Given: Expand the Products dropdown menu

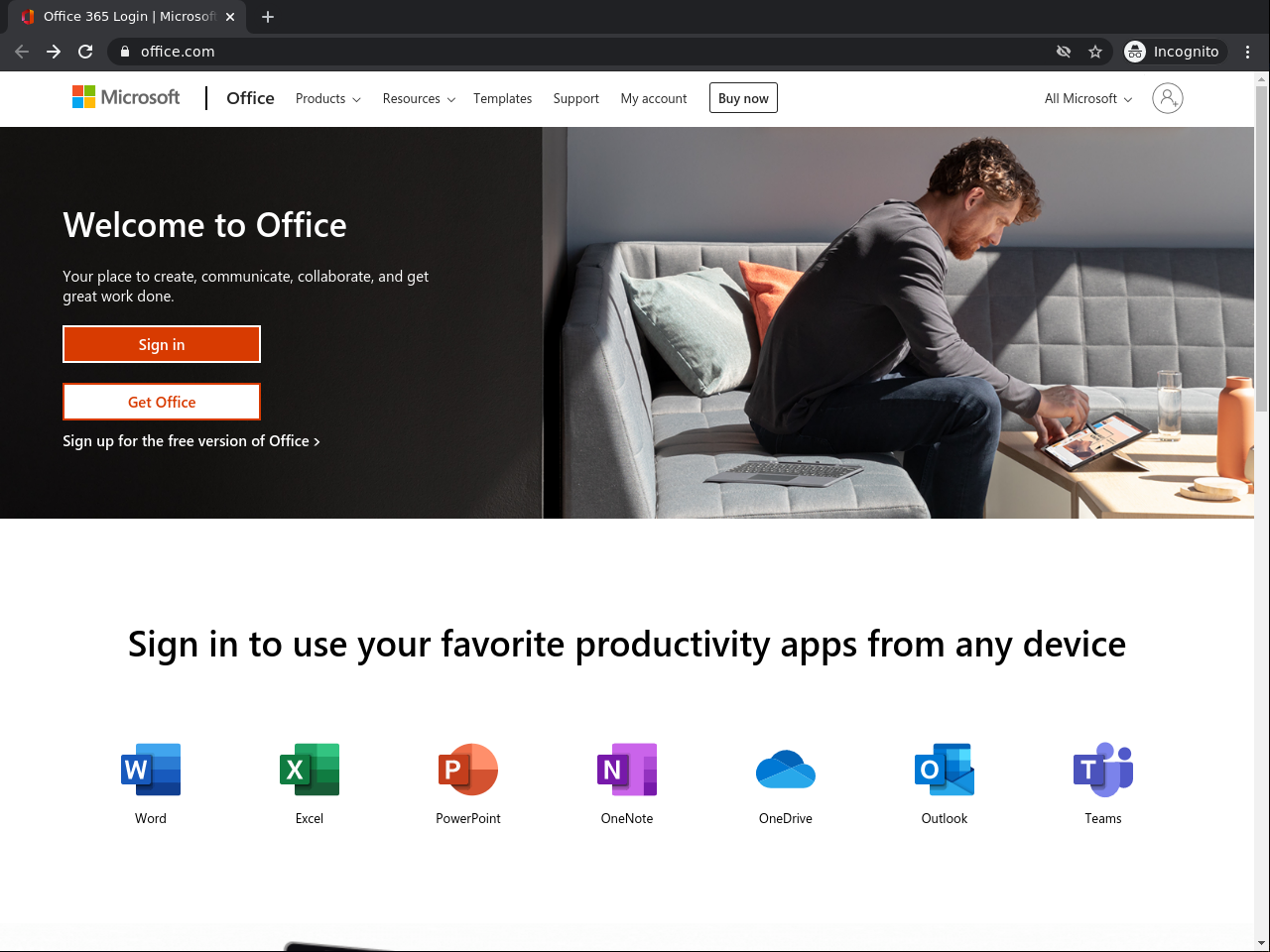Looking at the screenshot, I should pos(328,98).
